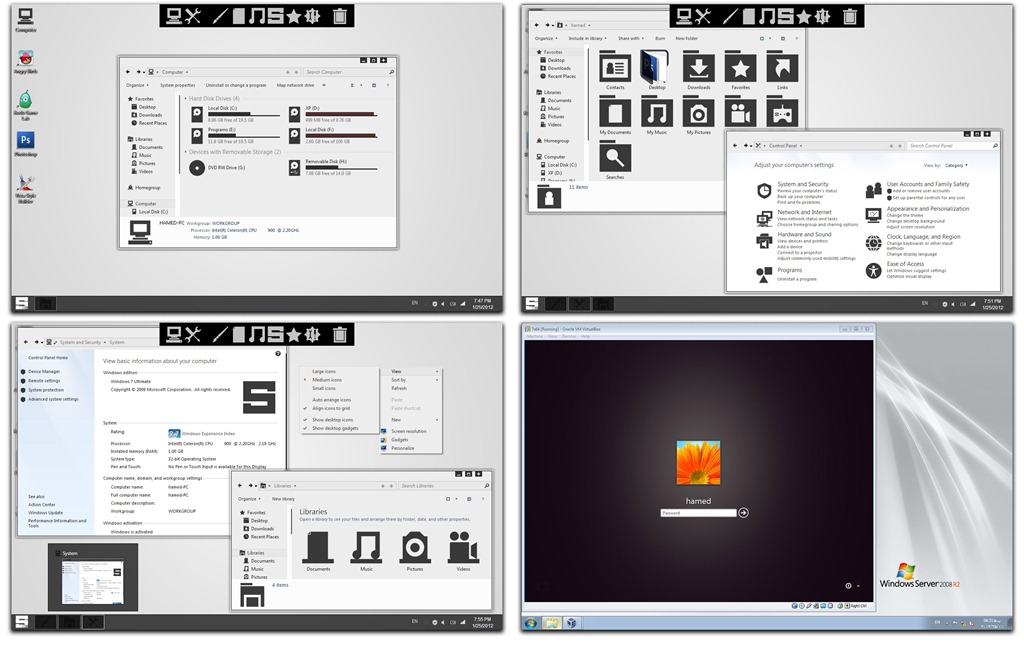The height and width of the screenshot is (647, 1024).
Task: Select the Removable Disk (H:) drive icon
Action: coord(295,168)
